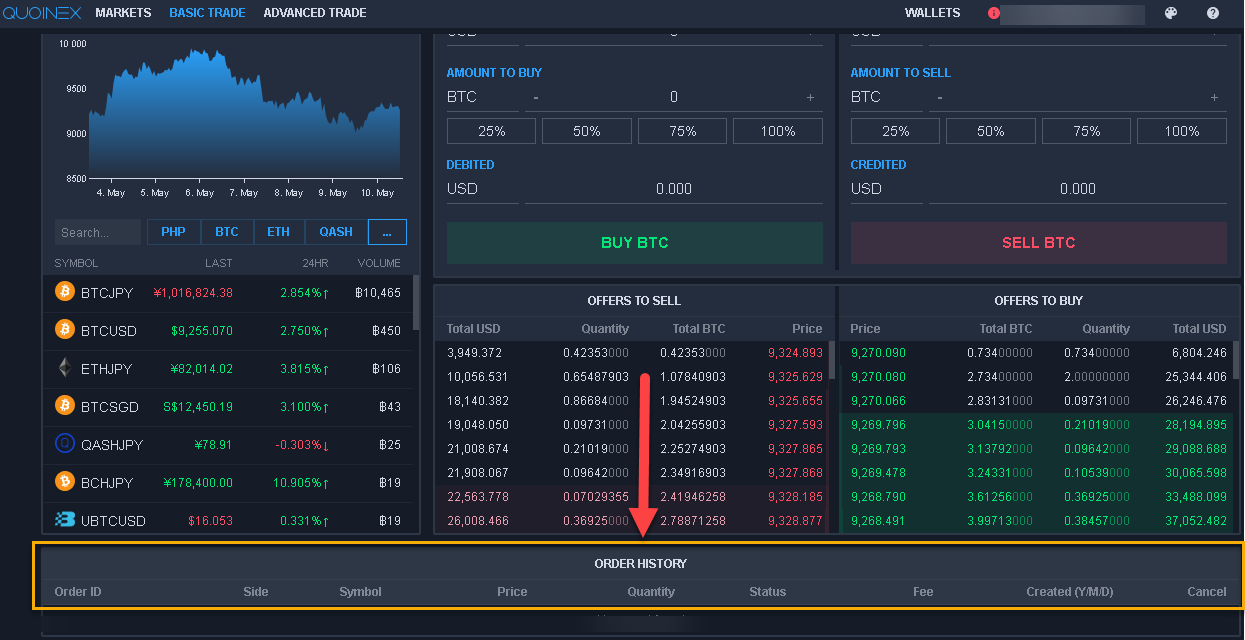Filter symbols by ETH
The height and width of the screenshot is (640, 1245).
pyautogui.click(x=279, y=232)
